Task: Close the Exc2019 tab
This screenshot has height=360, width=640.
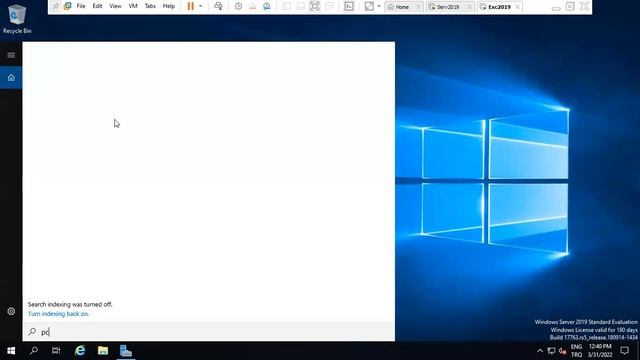Action: point(518,7)
